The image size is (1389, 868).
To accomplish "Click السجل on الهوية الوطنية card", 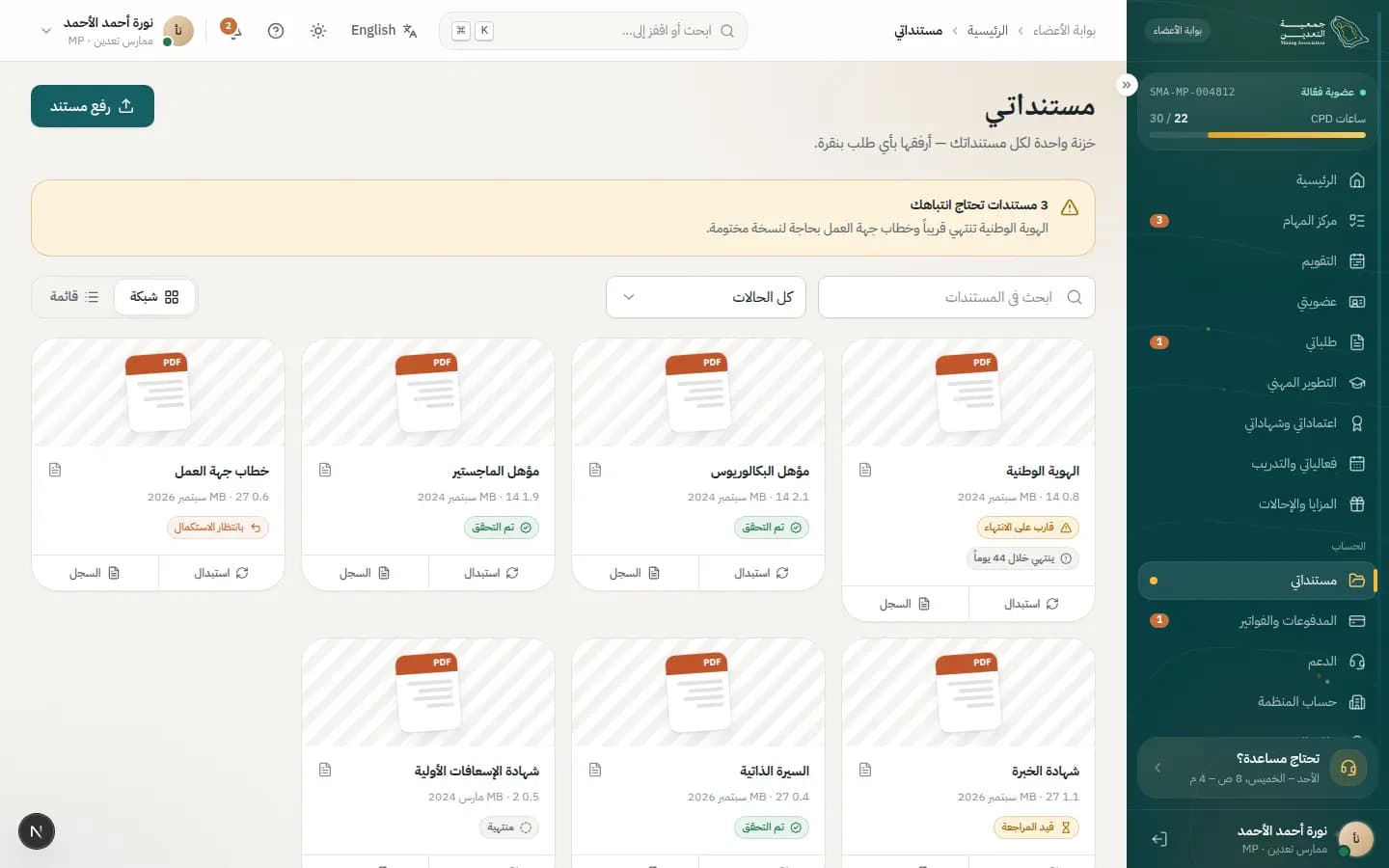I will [905, 604].
